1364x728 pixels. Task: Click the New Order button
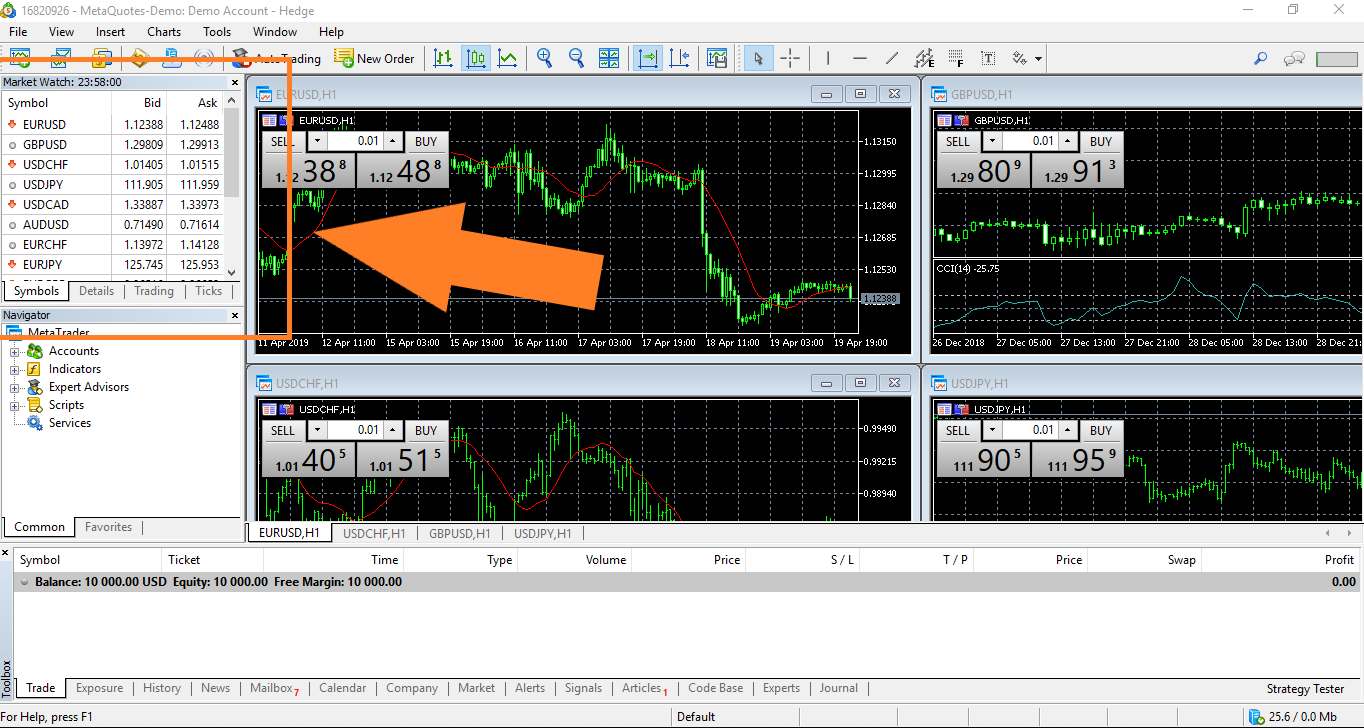click(x=375, y=58)
